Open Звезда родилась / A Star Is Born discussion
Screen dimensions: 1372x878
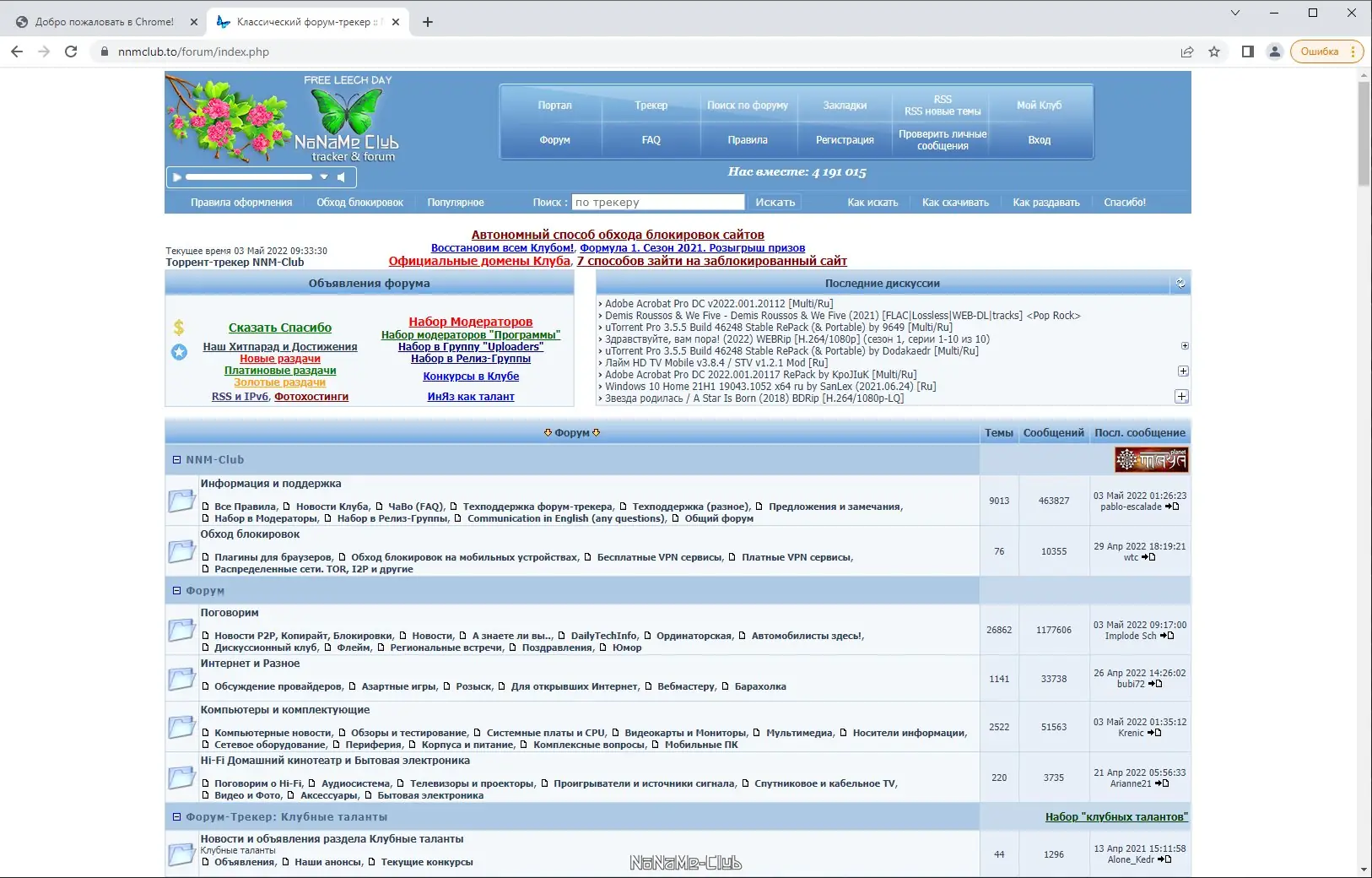coord(754,398)
